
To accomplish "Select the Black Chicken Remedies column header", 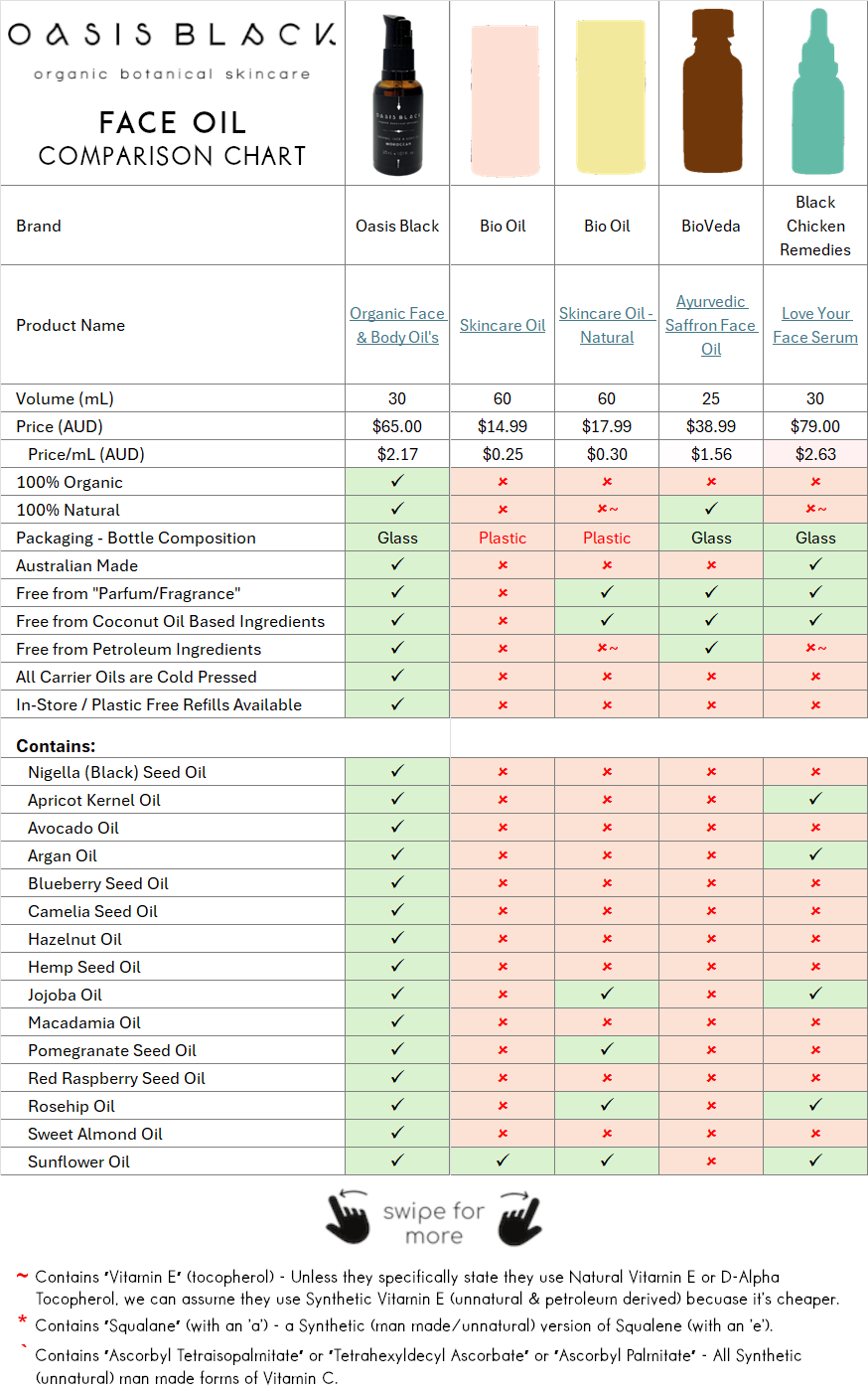I will coord(814,226).
